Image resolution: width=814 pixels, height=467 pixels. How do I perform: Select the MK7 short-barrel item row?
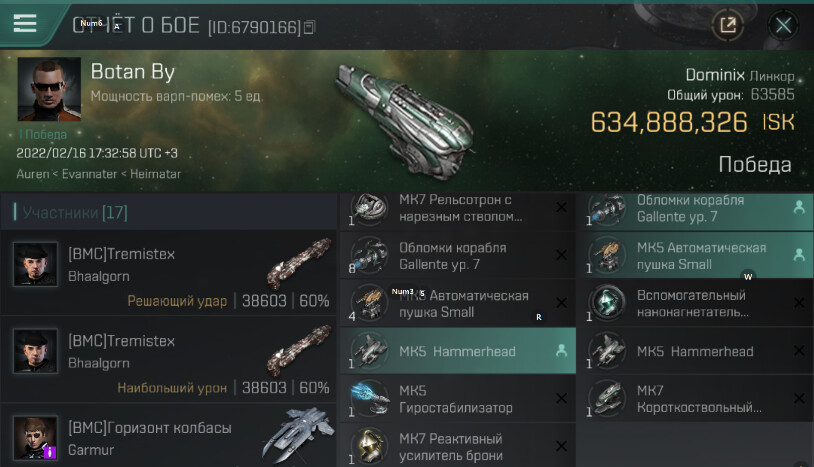[695, 399]
